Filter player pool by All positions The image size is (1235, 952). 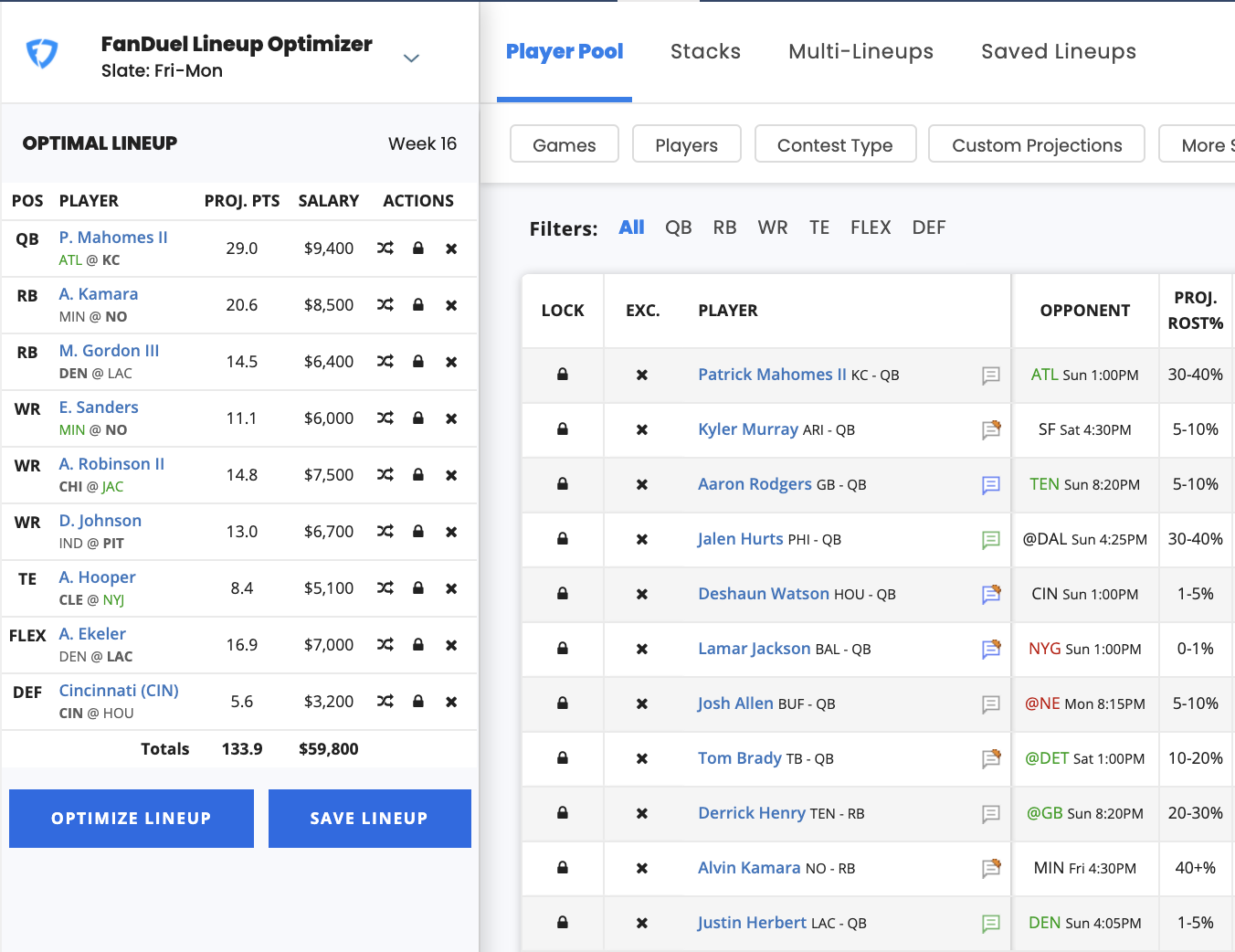click(631, 227)
